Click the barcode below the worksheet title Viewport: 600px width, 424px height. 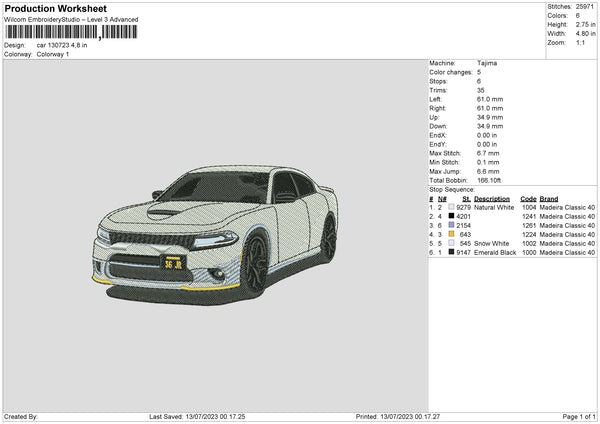click(x=71, y=34)
